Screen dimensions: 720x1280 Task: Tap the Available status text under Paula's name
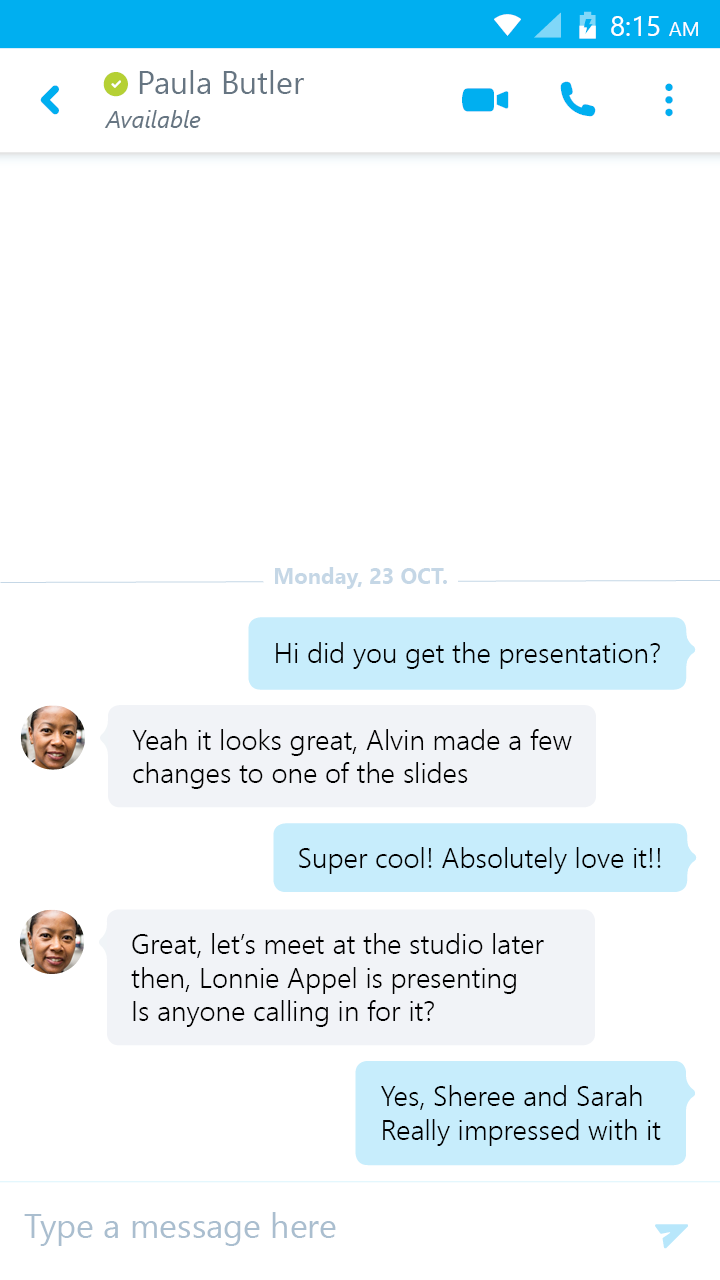(x=152, y=119)
